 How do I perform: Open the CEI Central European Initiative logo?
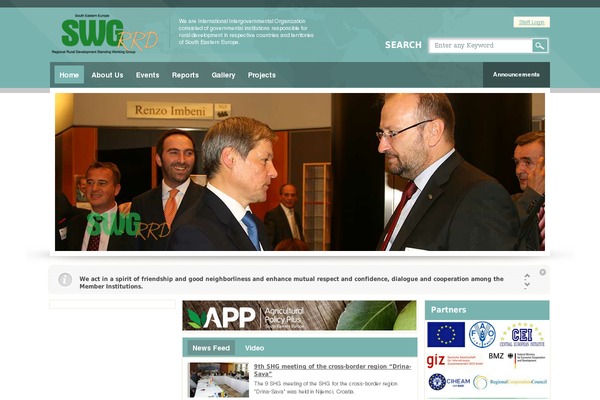pos(522,335)
